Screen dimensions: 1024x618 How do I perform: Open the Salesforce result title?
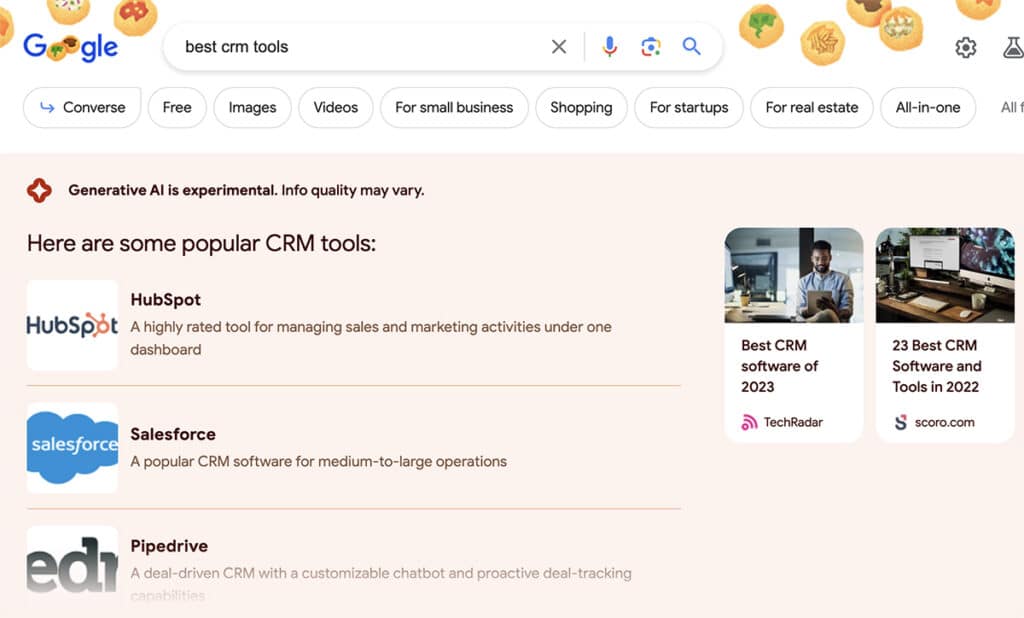pos(173,434)
